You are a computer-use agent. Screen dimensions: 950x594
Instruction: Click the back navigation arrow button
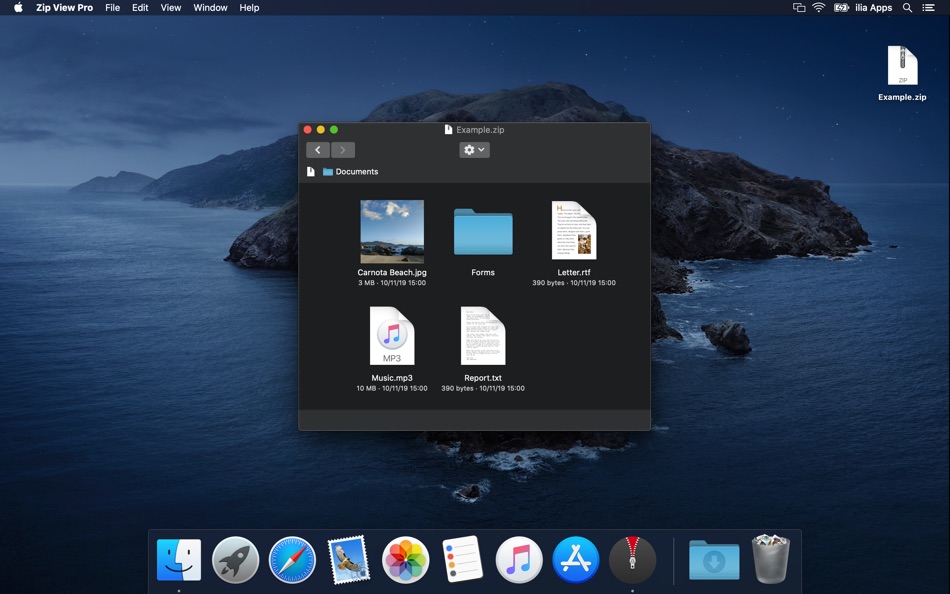(318, 150)
